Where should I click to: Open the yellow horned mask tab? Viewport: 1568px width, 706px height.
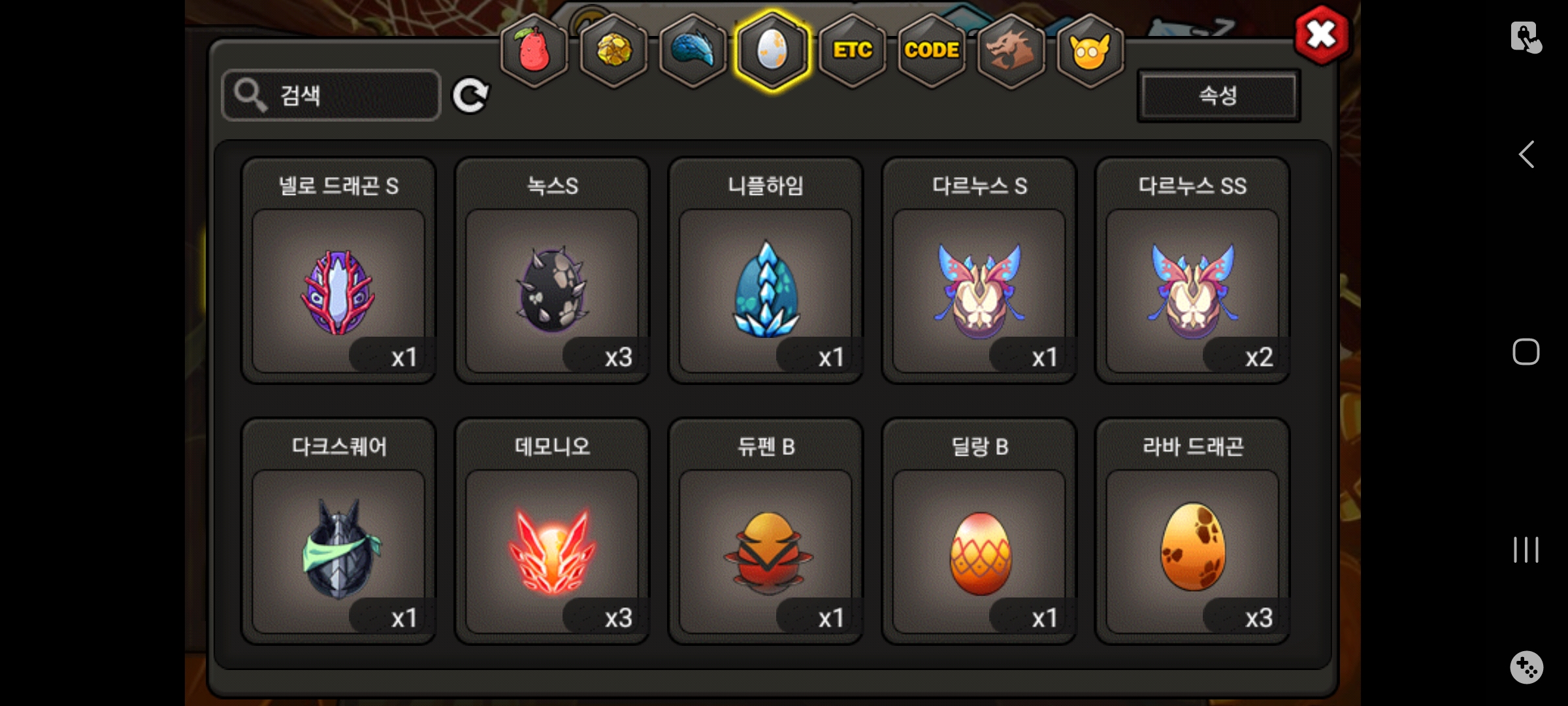(x=1090, y=50)
